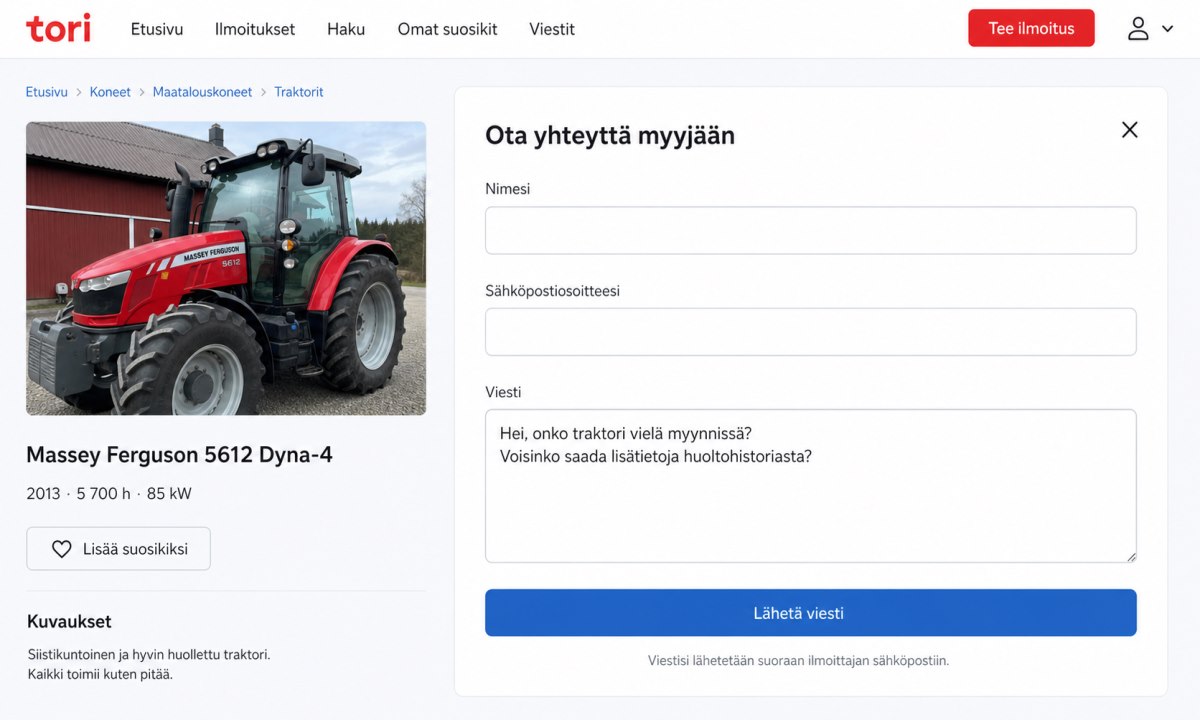
Task: Open the Massey Ferguson tractor photo
Action: [x=226, y=268]
